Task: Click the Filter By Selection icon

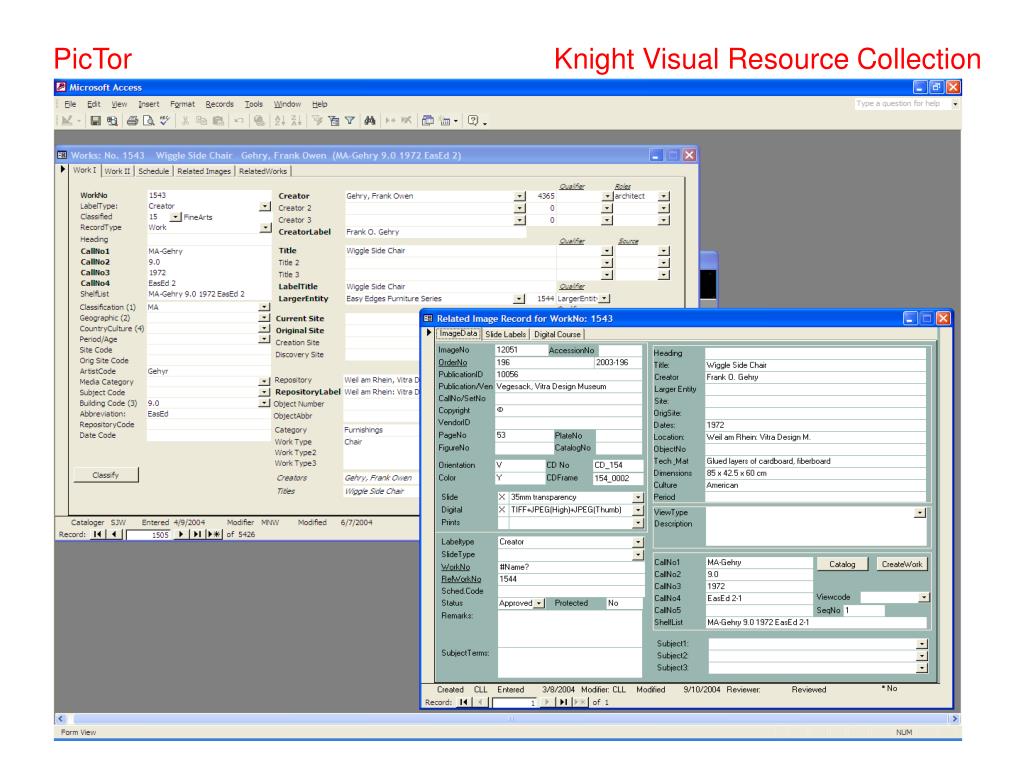Action: (x=317, y=121)
